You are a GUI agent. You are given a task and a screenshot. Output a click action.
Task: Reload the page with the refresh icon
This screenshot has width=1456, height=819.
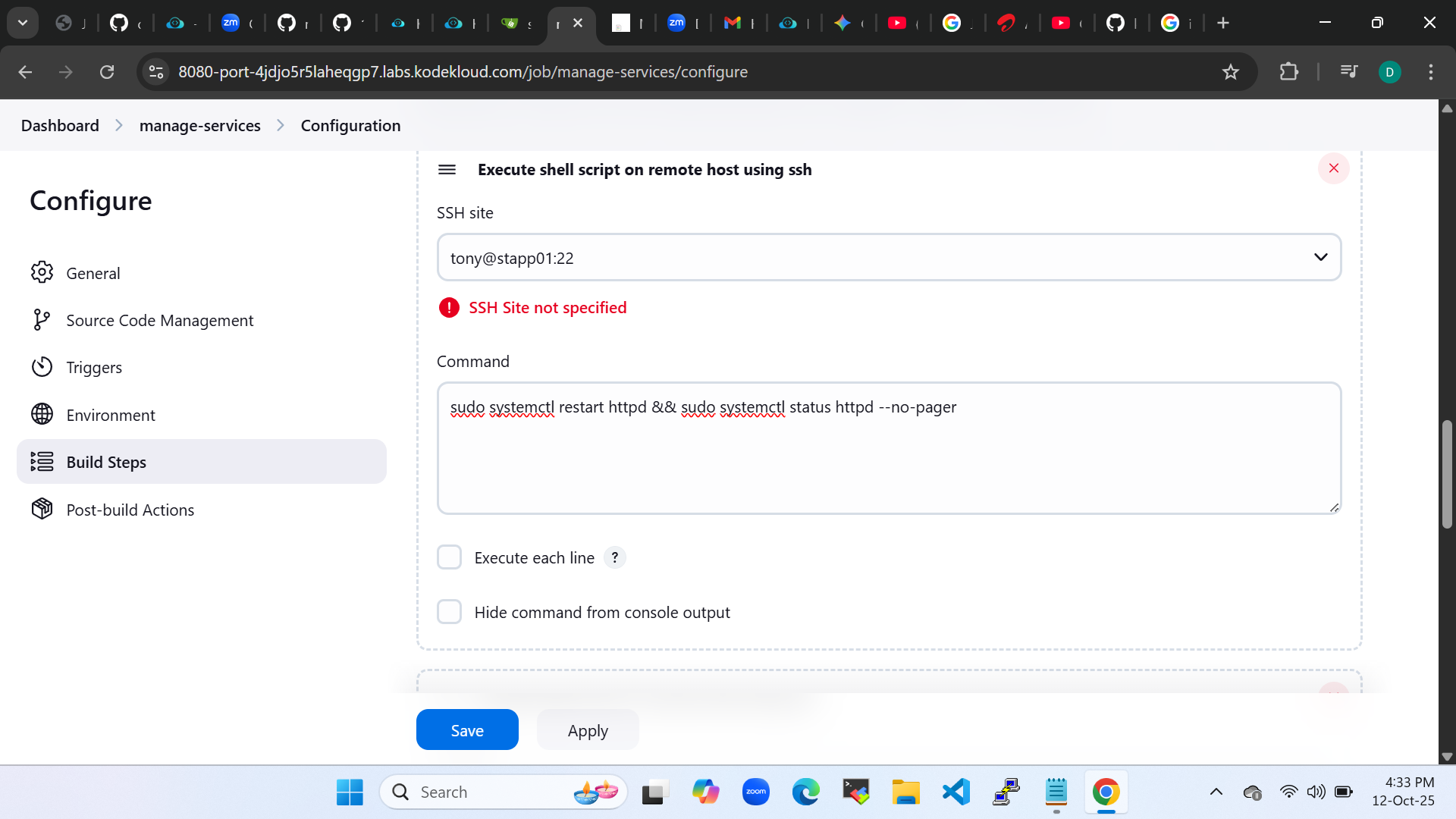(x=107, y=72)
